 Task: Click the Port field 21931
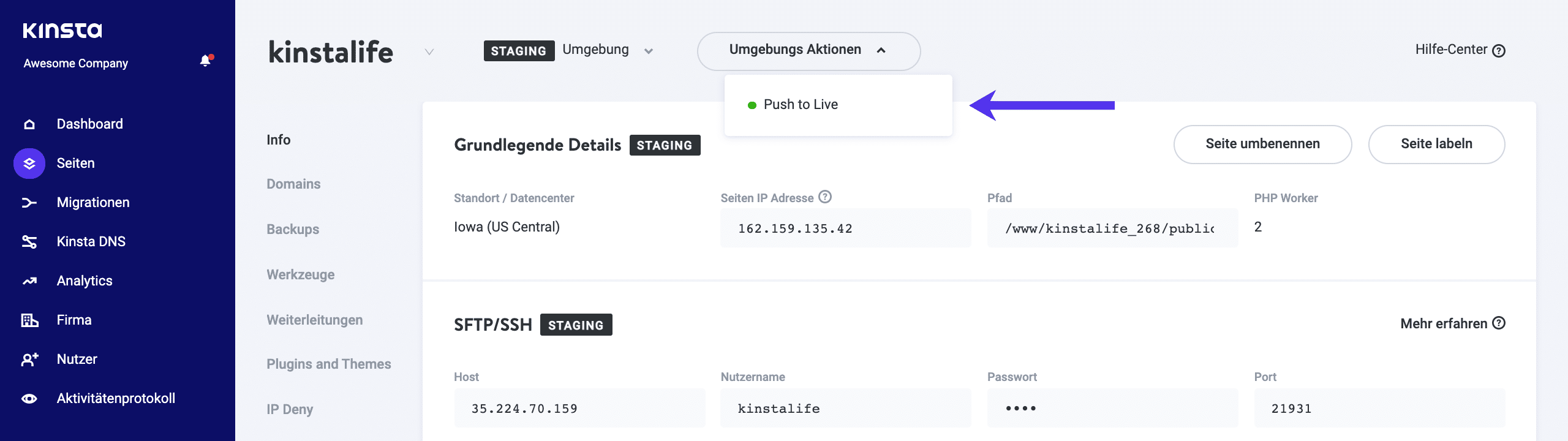[x=1379, y=408]
